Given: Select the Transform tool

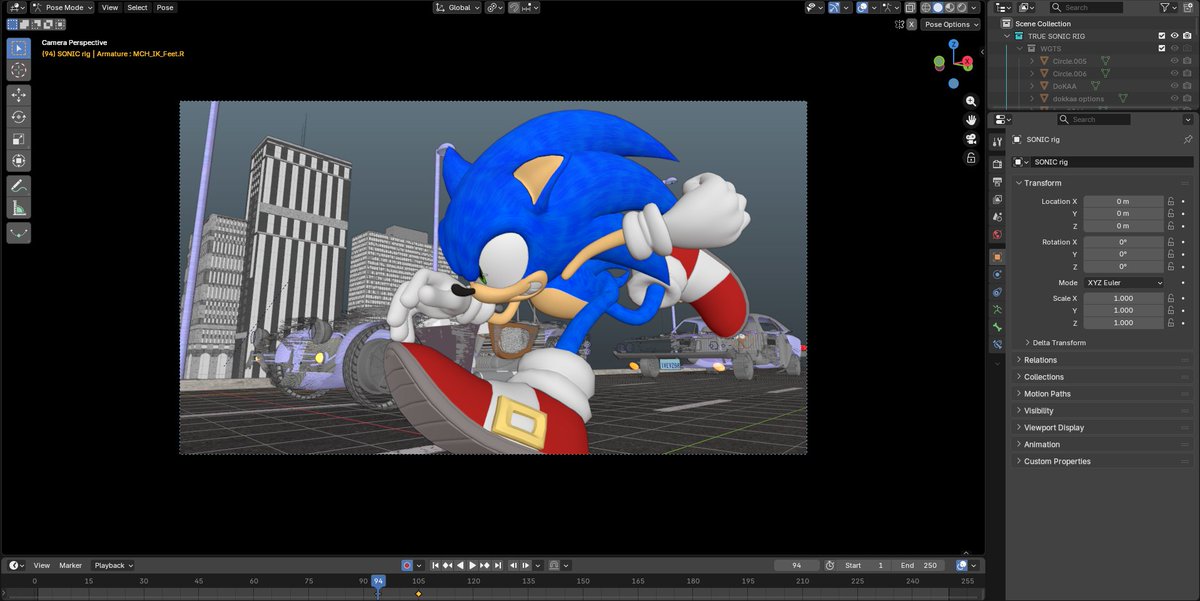Looking at the screenshot, I should (x=18, y=161).
